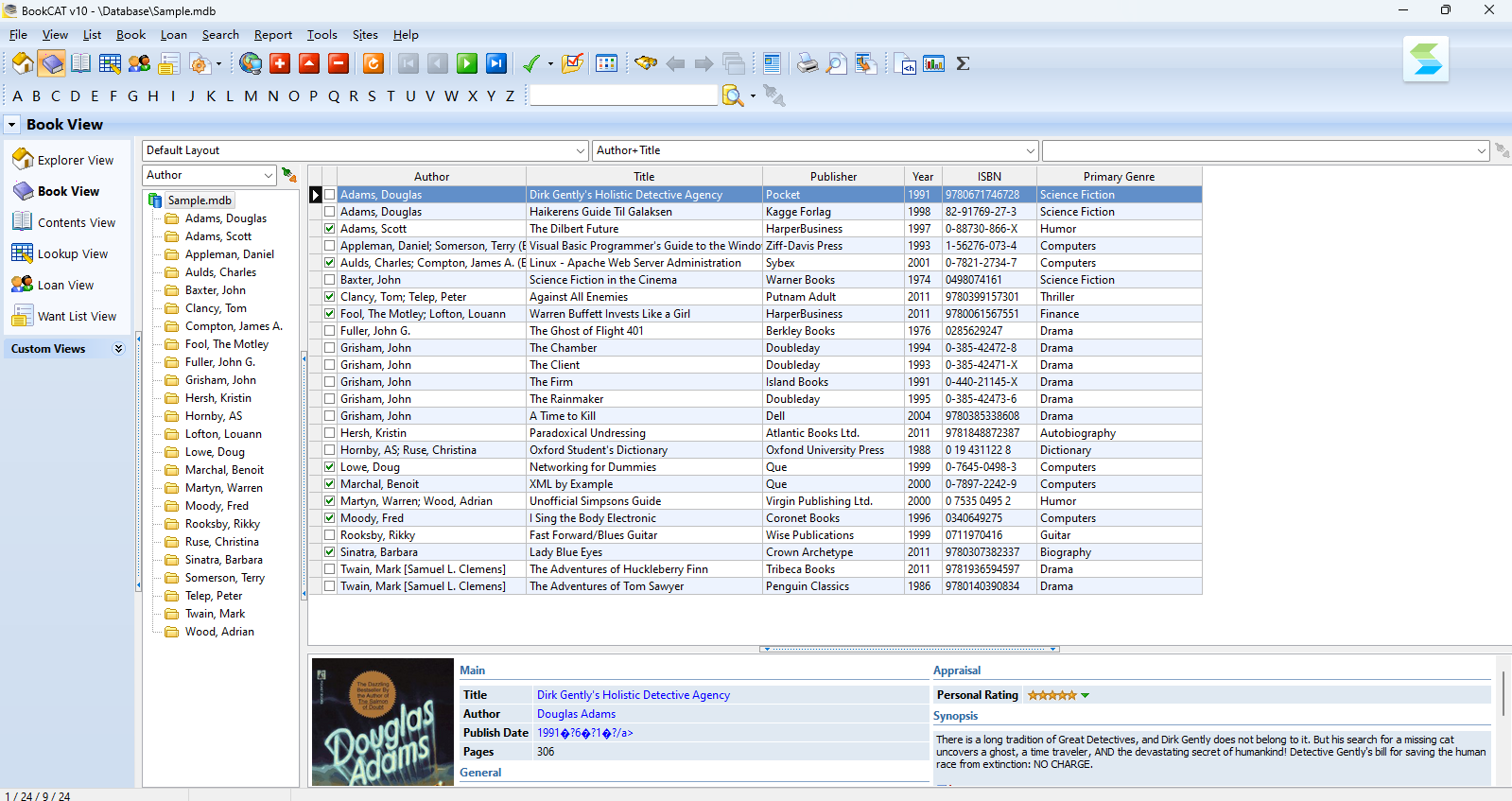Click the HTML export icon
Viewport: 1512px width, 801px height.
coord(905,63)
